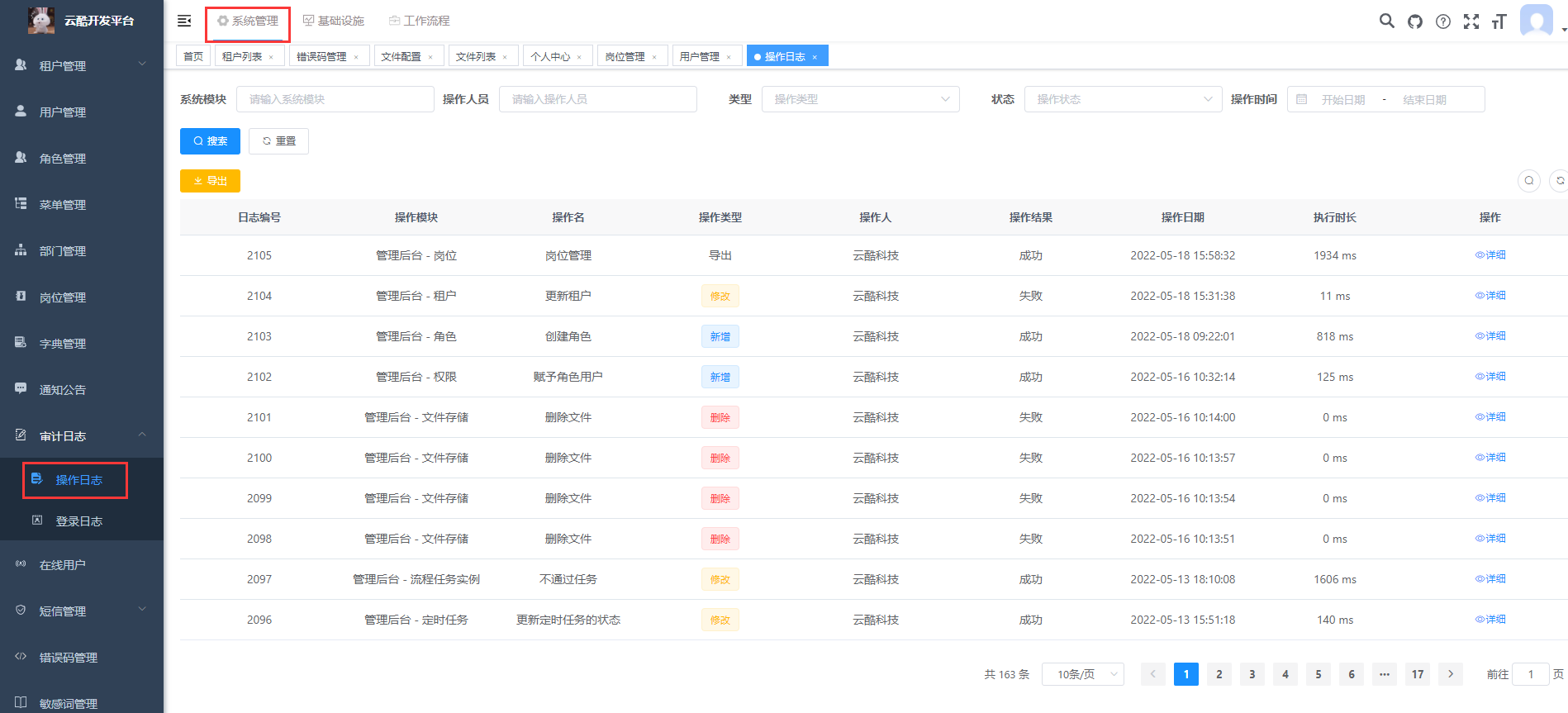Refresh the table with round refresh icon

1560,181
